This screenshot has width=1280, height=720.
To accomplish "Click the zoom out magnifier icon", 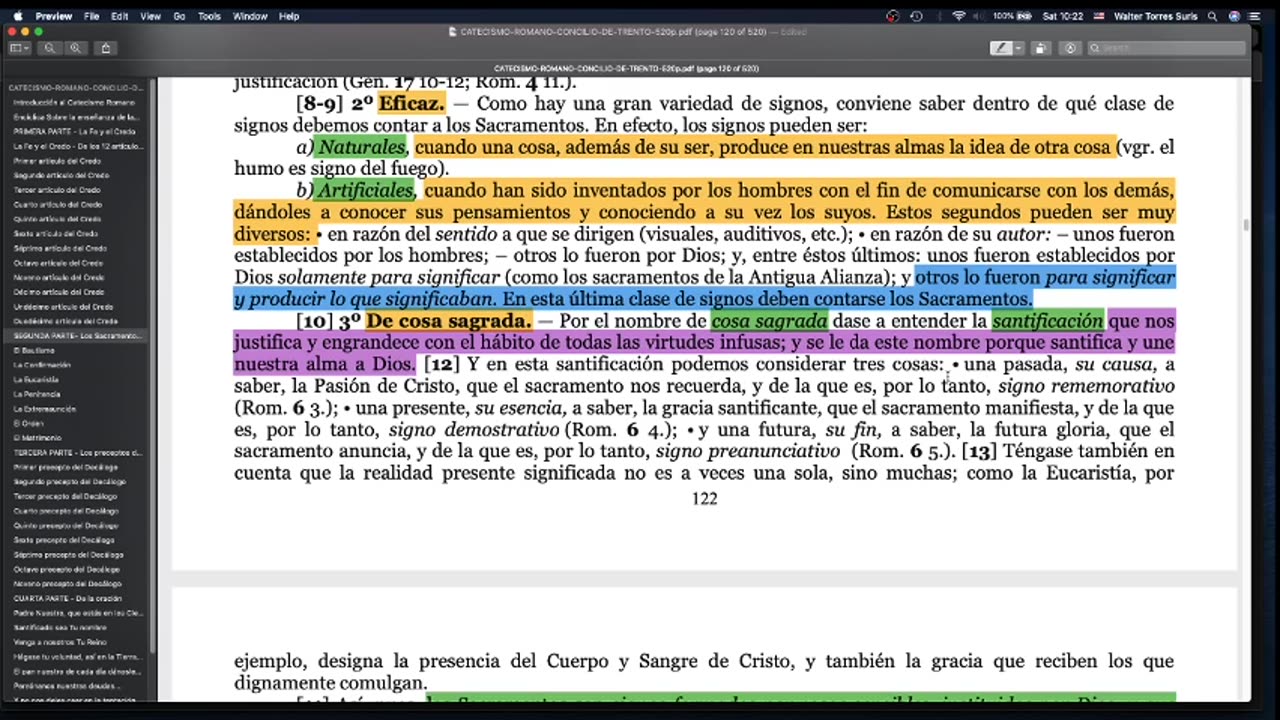I will [x=49, y=48].
